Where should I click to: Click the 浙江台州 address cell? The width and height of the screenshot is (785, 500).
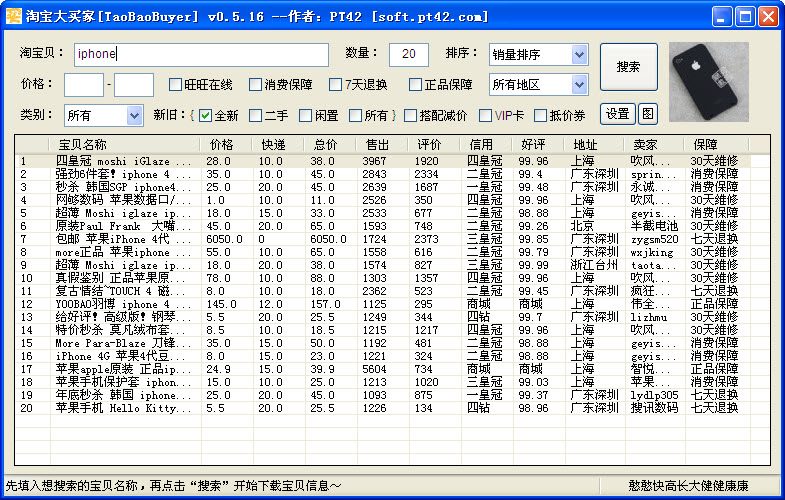pyautogui.click(x=594, y=265)
